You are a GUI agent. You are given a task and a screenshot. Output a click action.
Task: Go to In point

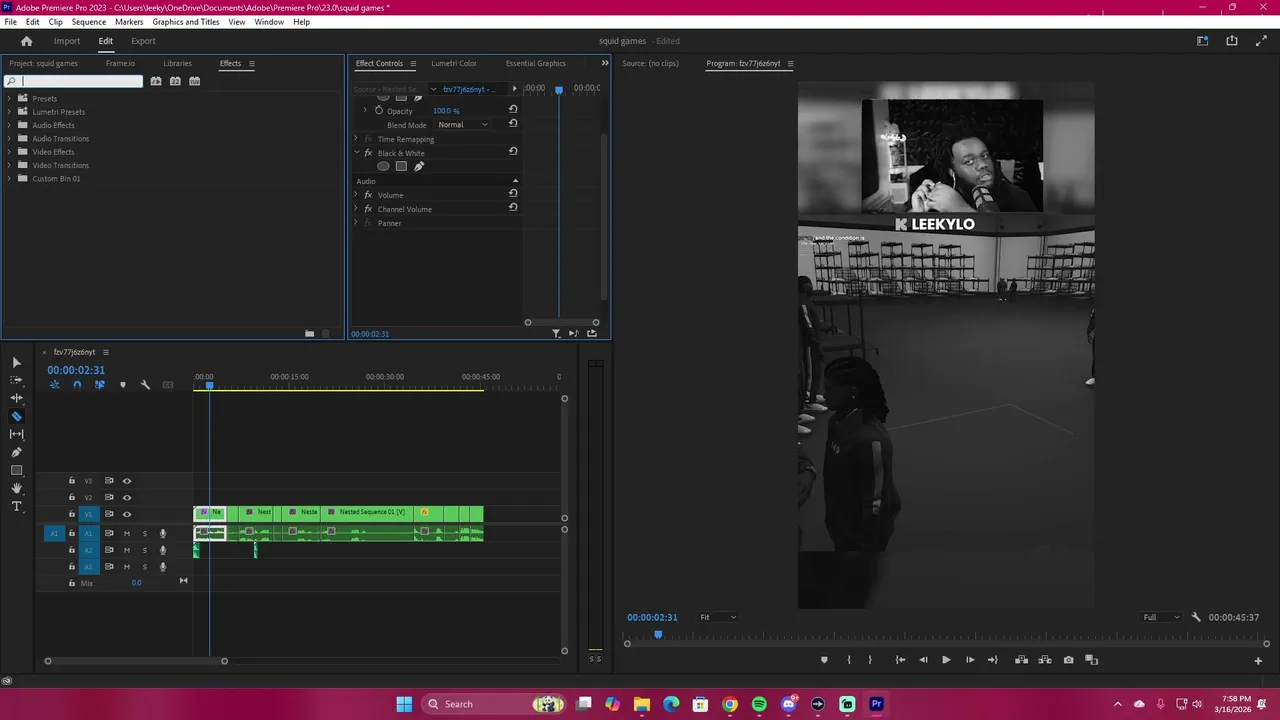tap(900, 660)
